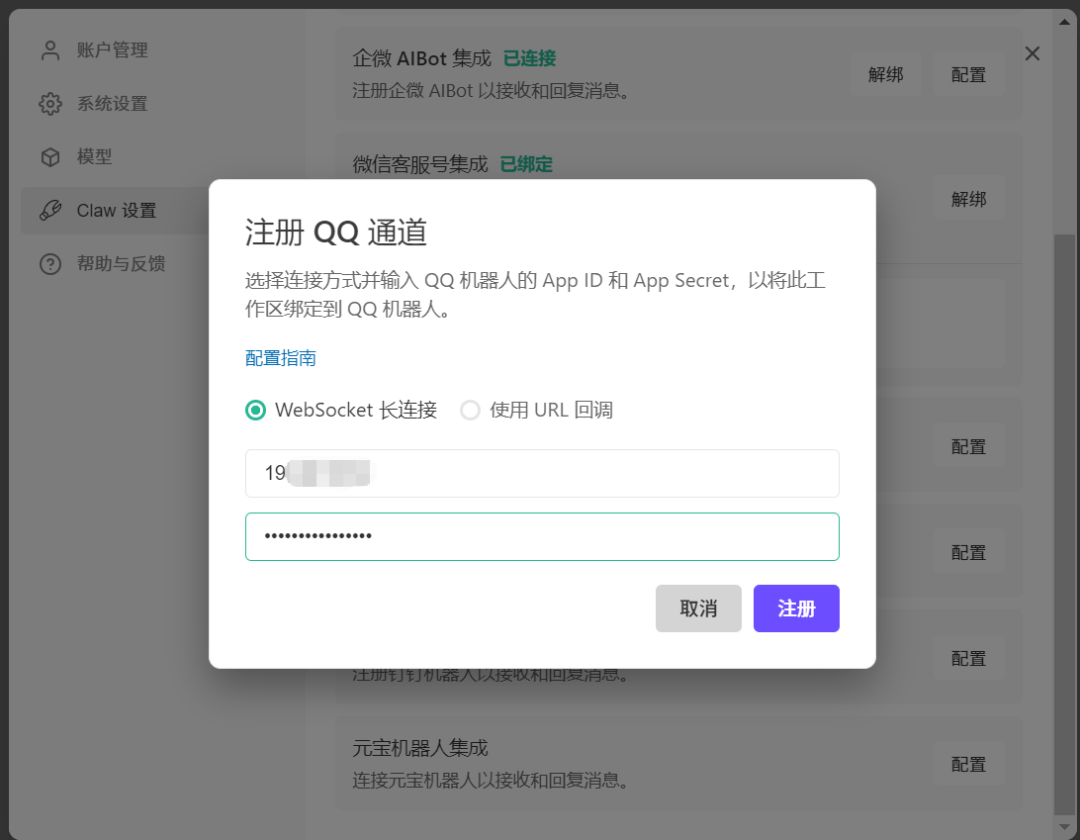The height and width of the screenshot is (840, 1080).
Task: Open 帮助与反馈 question mark icon
Action: [49, 263]
